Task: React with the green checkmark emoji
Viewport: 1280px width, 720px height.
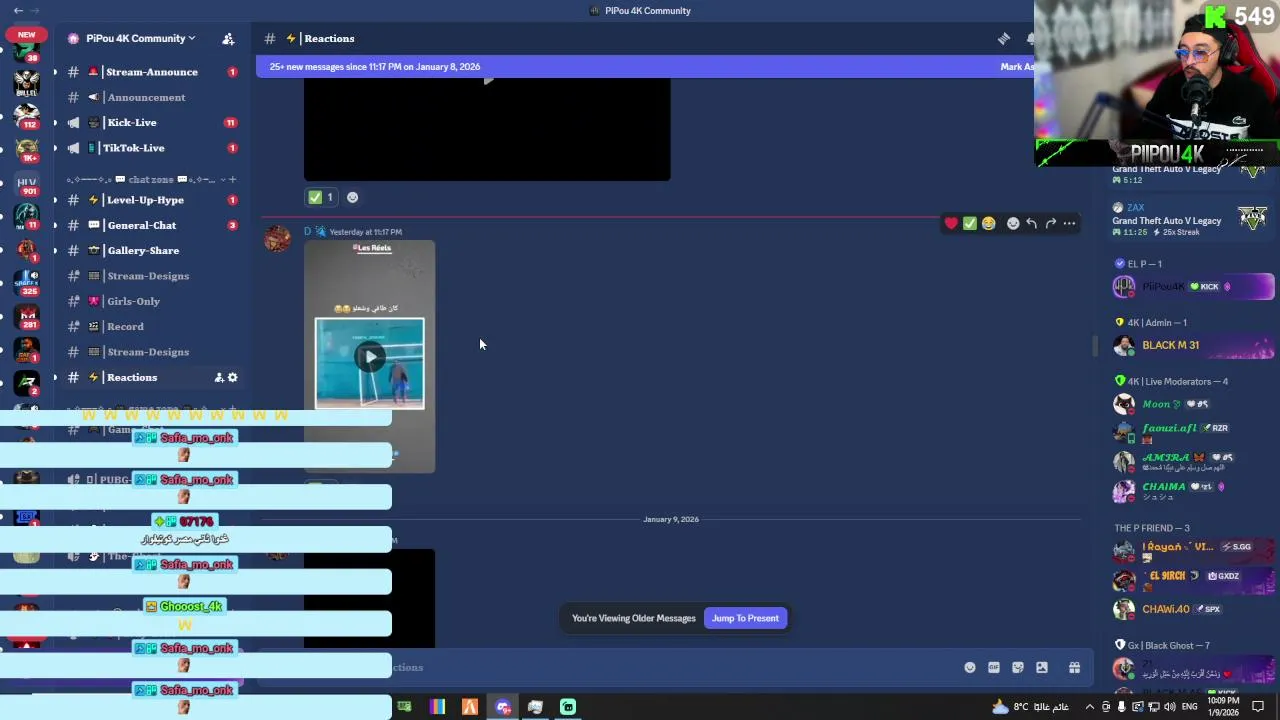Action: pyautogui.click(x=970, y=223)
